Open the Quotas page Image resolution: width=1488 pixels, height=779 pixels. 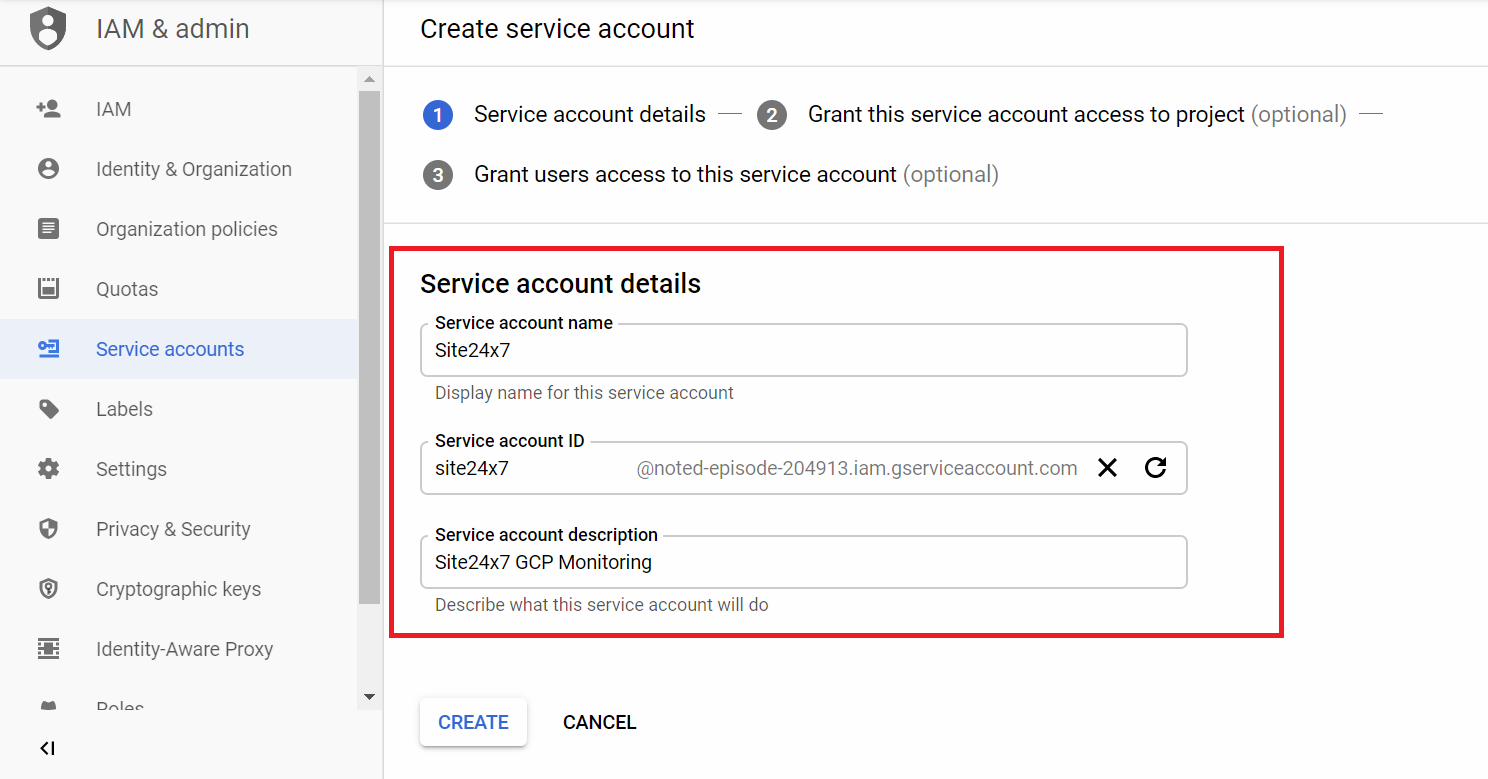tap(179, 289)
